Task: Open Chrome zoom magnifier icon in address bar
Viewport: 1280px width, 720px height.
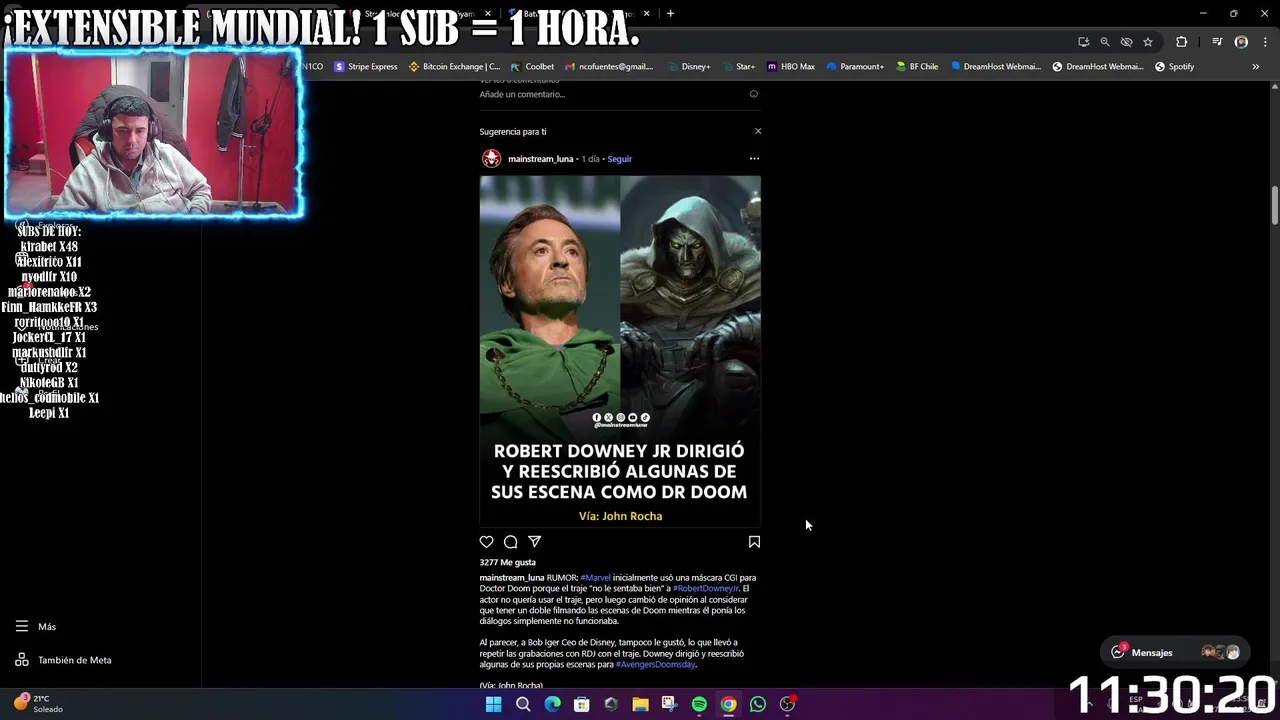Action: (x=1105, y=42)
